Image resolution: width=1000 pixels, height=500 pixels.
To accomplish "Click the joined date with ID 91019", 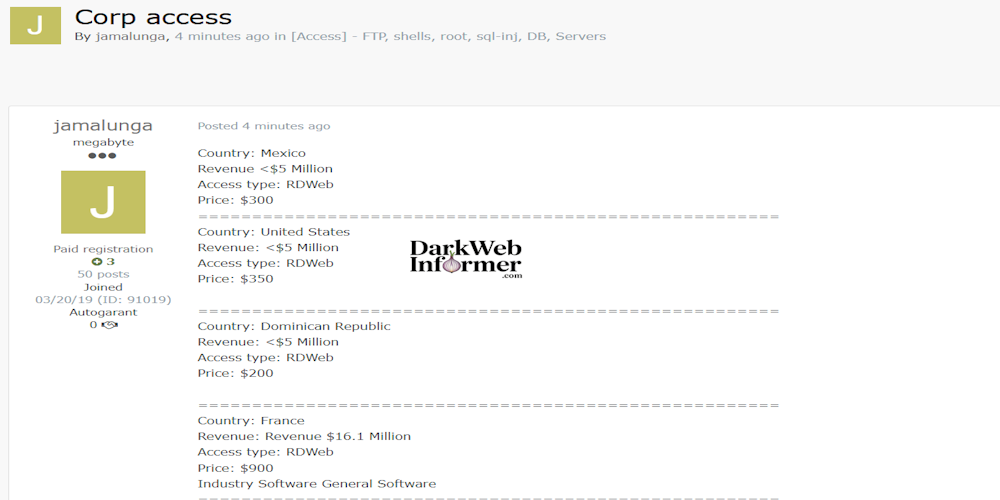I will pyautogui.click(x=103, y=299).
